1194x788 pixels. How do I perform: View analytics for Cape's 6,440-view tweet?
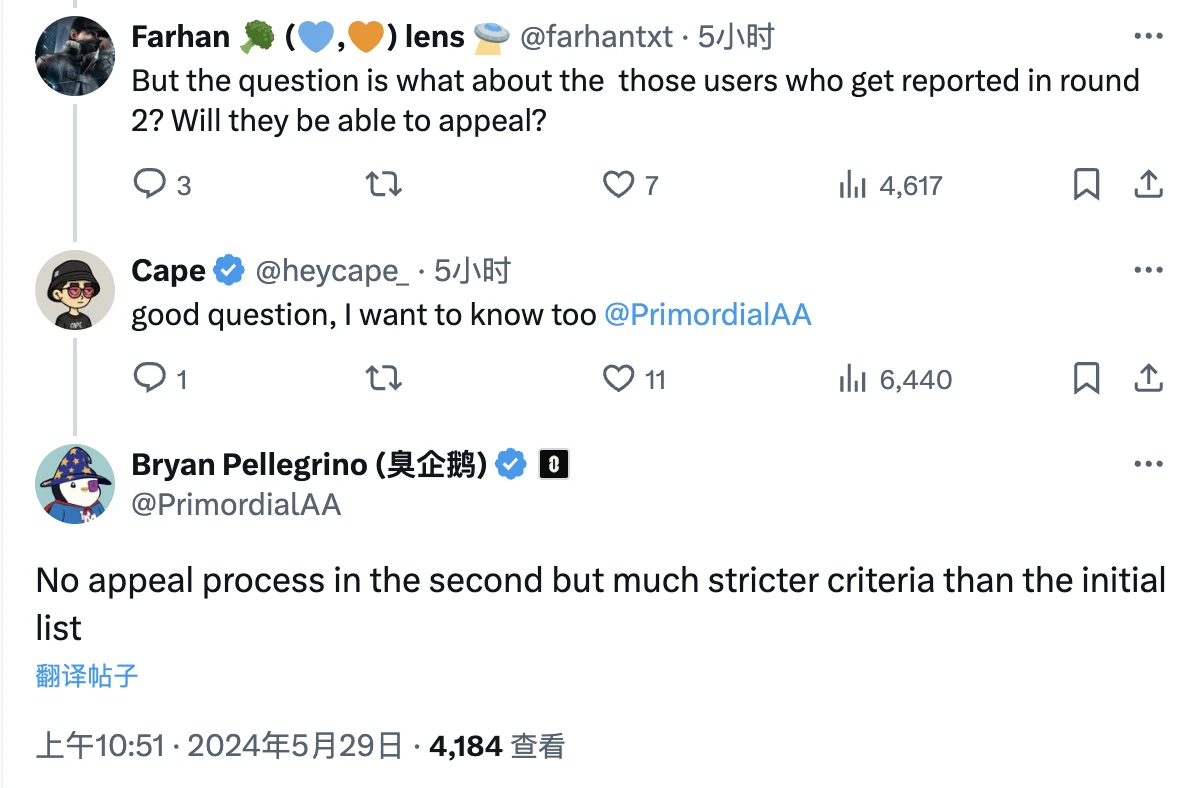[x=852, y=379]
